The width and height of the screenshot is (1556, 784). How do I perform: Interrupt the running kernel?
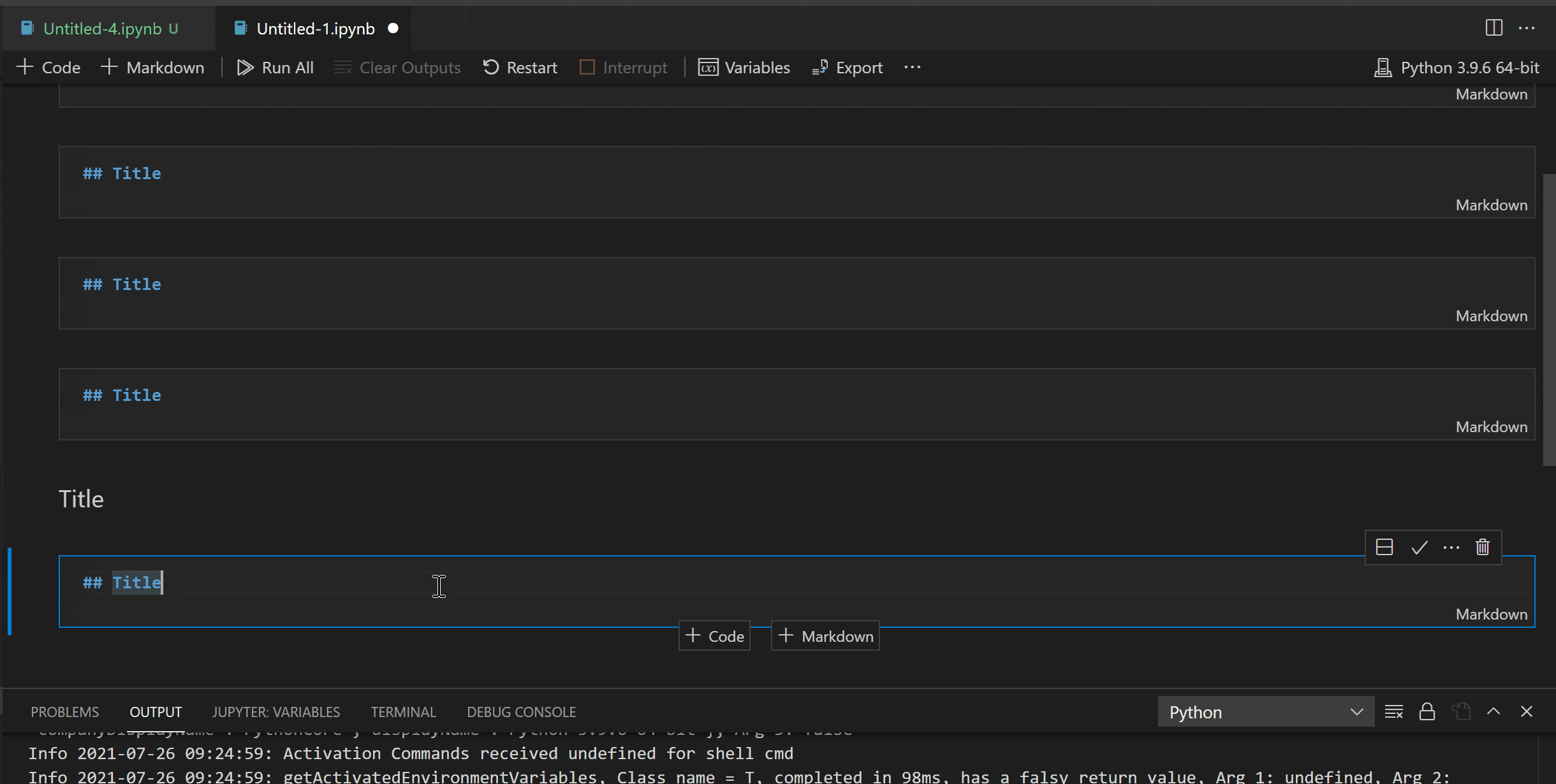(622, 67)
